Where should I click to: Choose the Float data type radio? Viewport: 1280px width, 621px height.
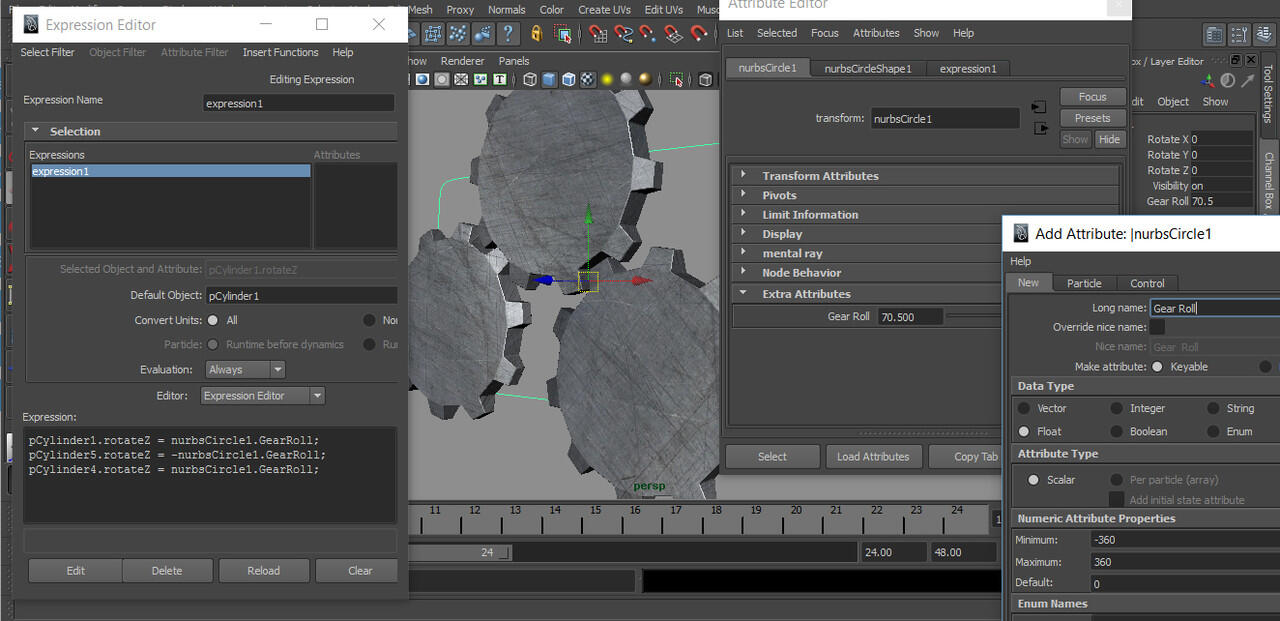[x=1024, y=431]
